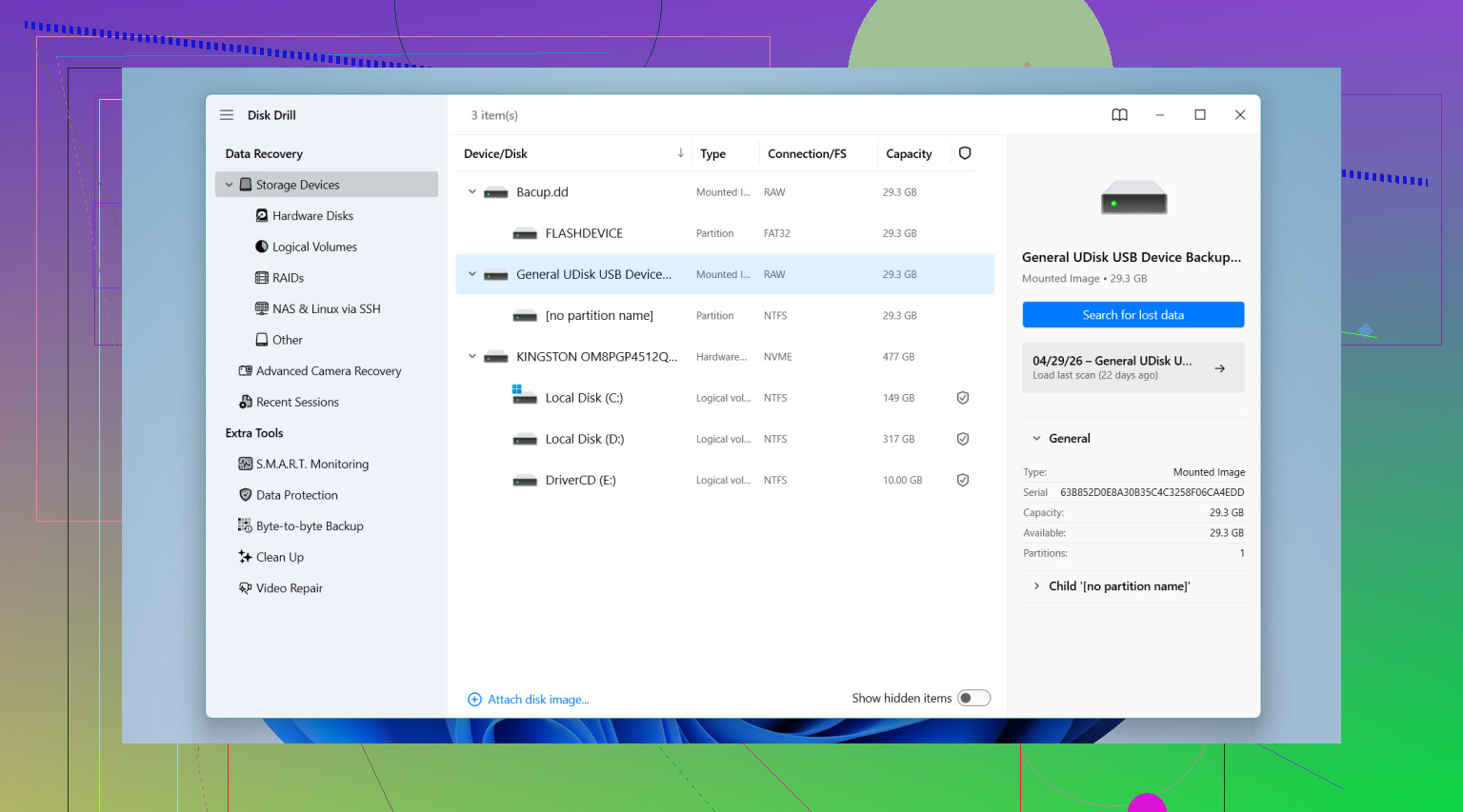Select the FLASHDEVICE partition row
The width and height of the screenshot is (1463, 812).
point(725,233)
